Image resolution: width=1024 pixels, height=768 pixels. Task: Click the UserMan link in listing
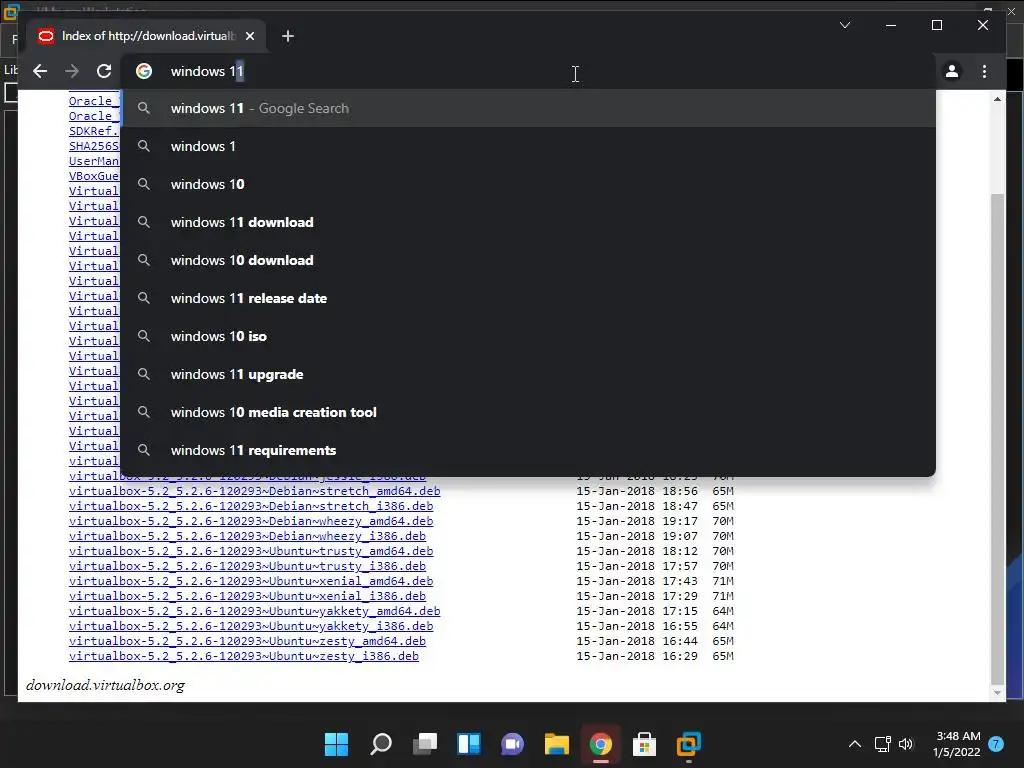pos(94,161)
